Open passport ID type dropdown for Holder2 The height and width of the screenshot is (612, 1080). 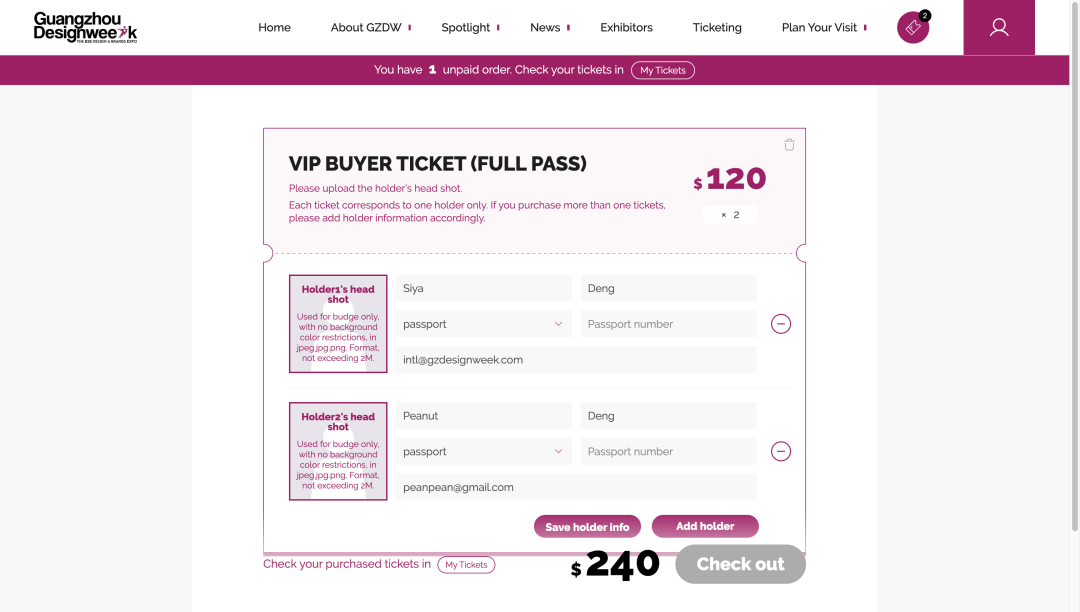tap(483, 451)
